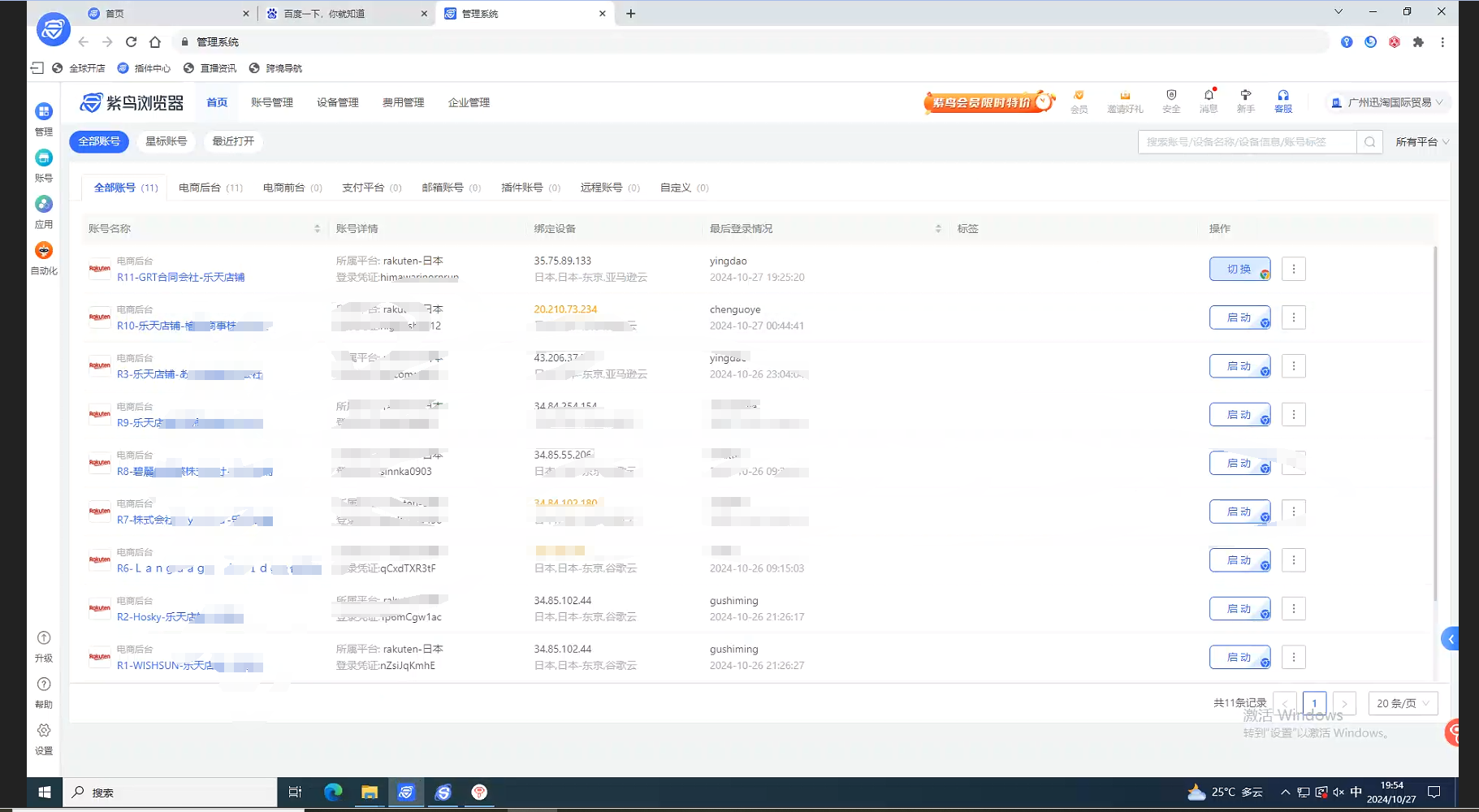Click 启动 for the R1-WISHSUN account
The width and height of the screenshot is (1479, 812).
tap(1239, 657)
